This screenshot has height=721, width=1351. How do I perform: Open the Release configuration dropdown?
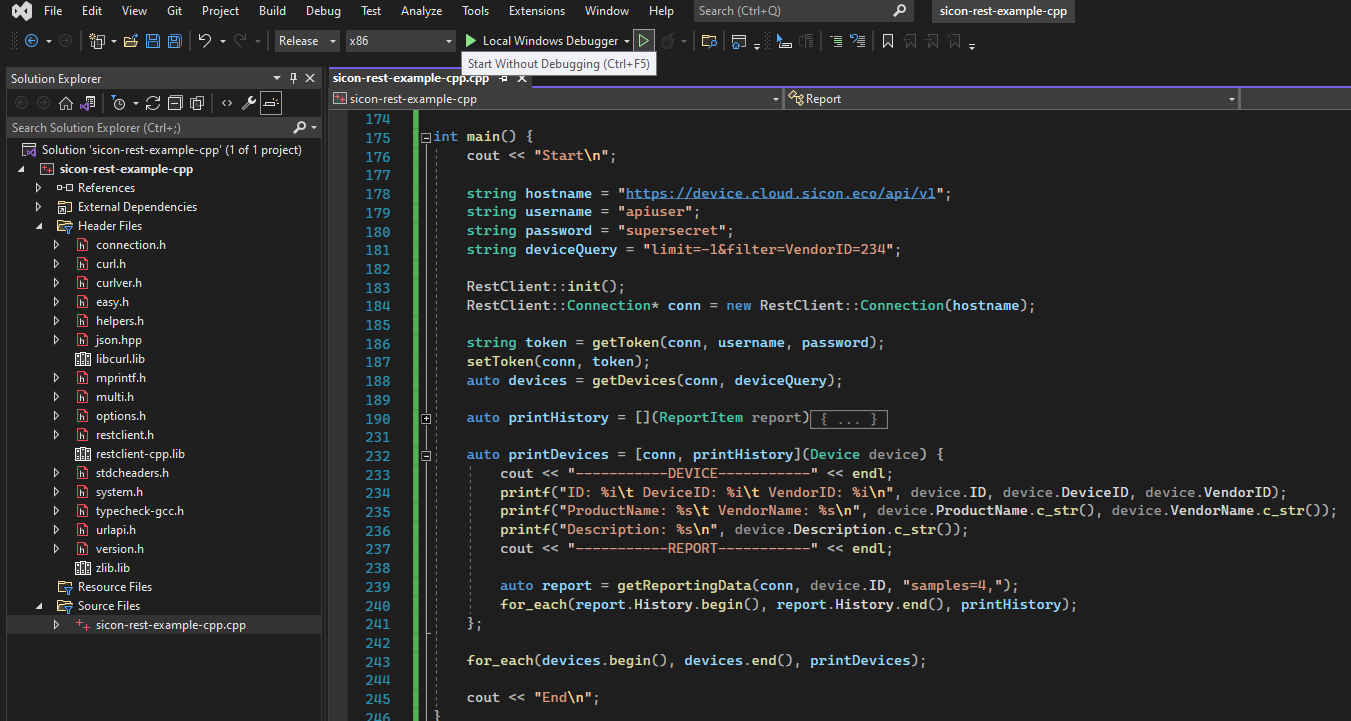307,41
